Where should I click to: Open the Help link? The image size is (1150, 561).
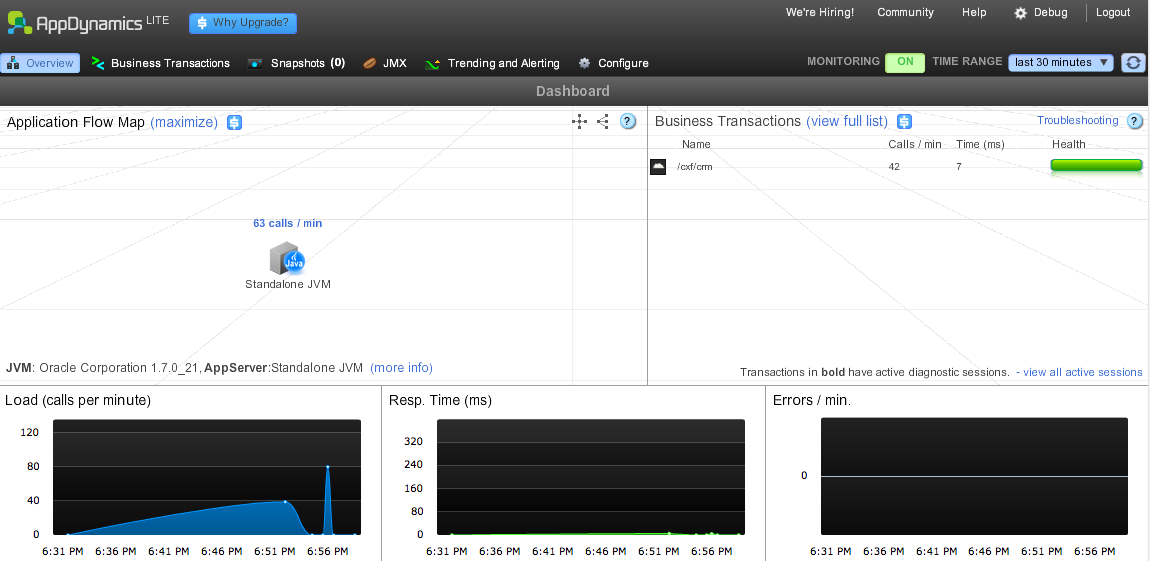click(x=974, y=12)
